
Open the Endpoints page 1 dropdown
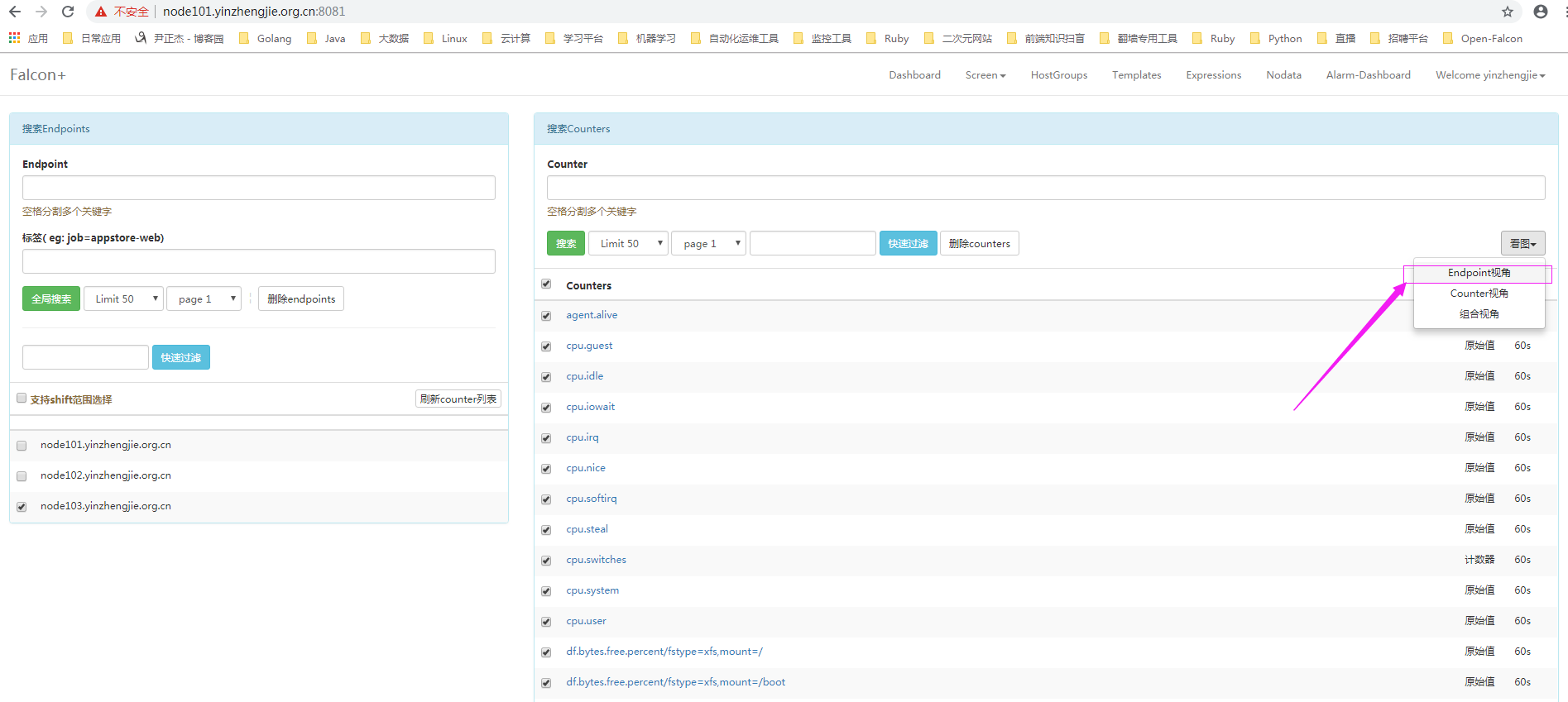[x=204, y=298]
